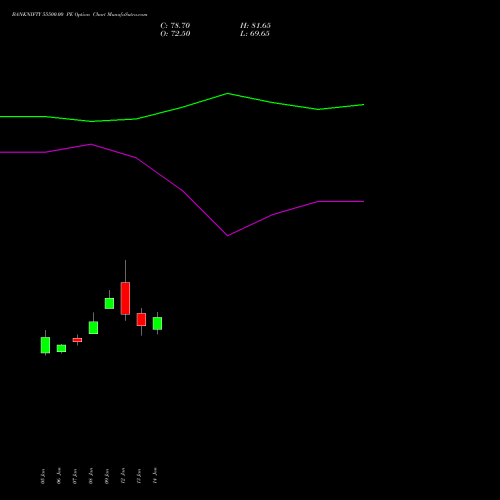Select the 09 Jan date label
The width and height of the screenshot is (500, 500).
(107, 476)
